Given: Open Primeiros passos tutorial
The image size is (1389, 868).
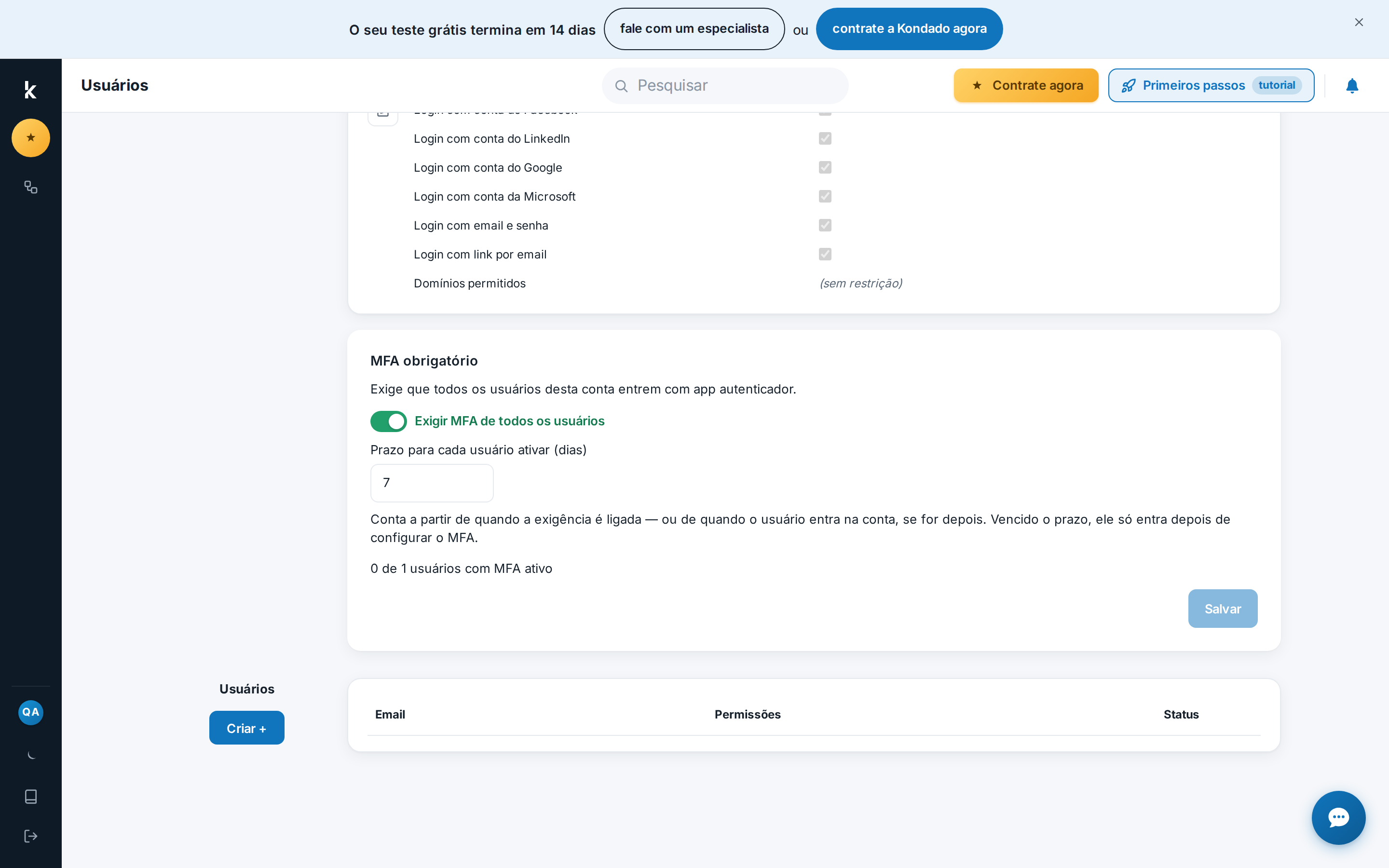Looking at the screenshot, I should point(1211,85).
